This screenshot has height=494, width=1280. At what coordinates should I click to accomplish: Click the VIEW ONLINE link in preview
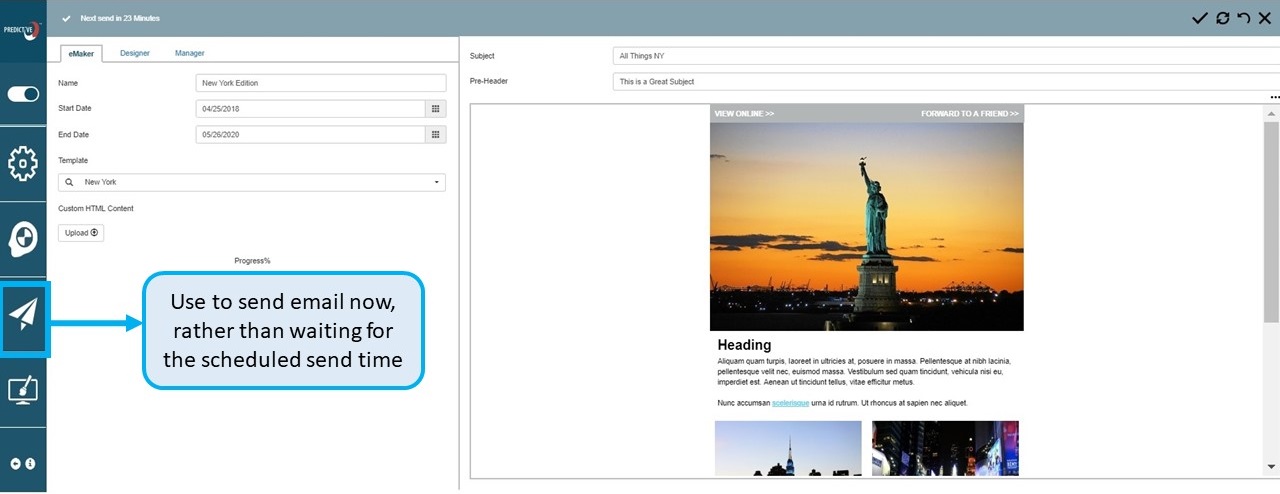(744, 114)
